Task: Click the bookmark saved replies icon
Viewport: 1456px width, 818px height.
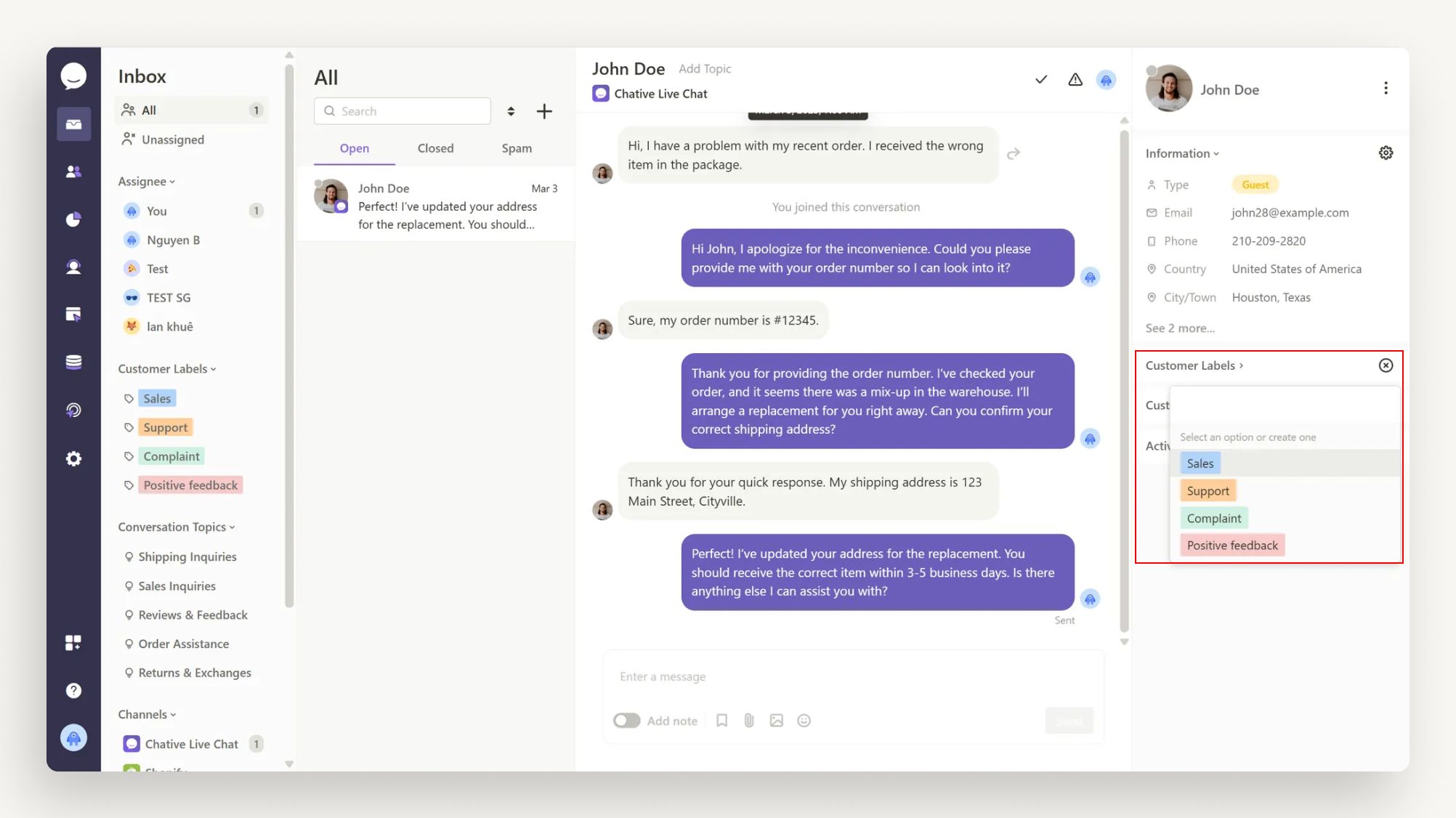Action: pyautogui.click(x=721, y=721)
